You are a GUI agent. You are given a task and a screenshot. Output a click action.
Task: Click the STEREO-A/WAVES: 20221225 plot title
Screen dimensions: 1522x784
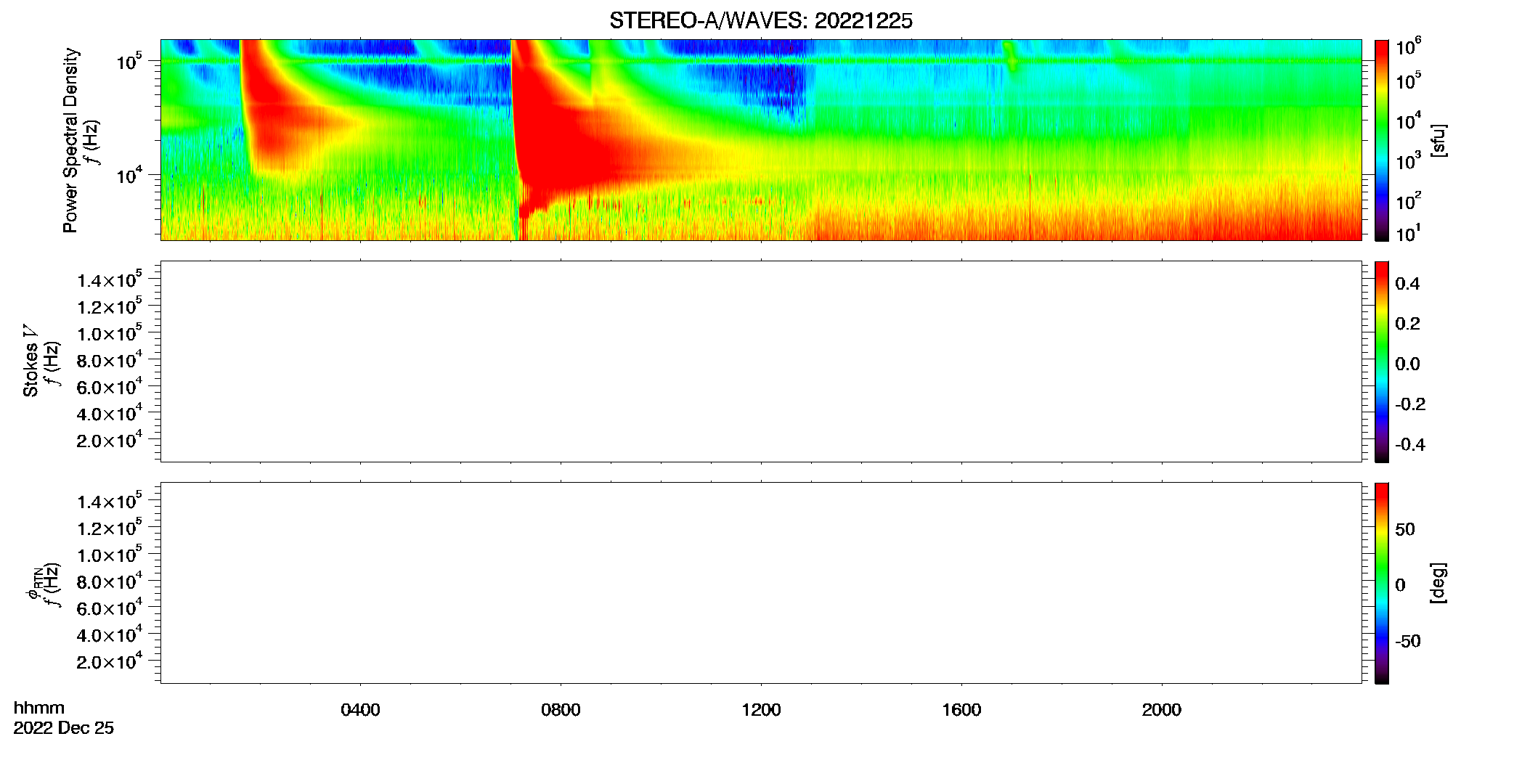click(x=760, y=21)
